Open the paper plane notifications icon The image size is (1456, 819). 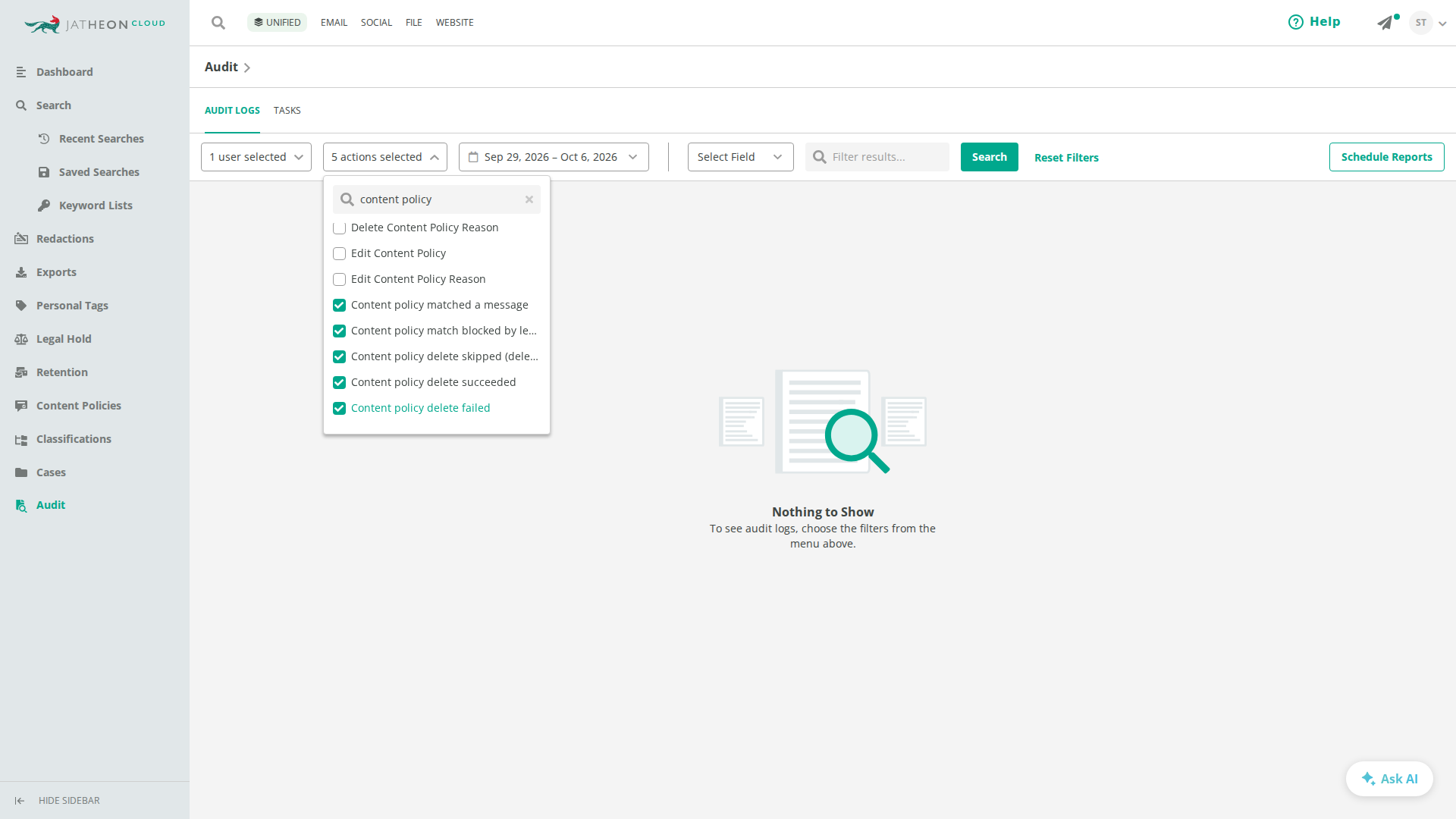click(1385, 23)
